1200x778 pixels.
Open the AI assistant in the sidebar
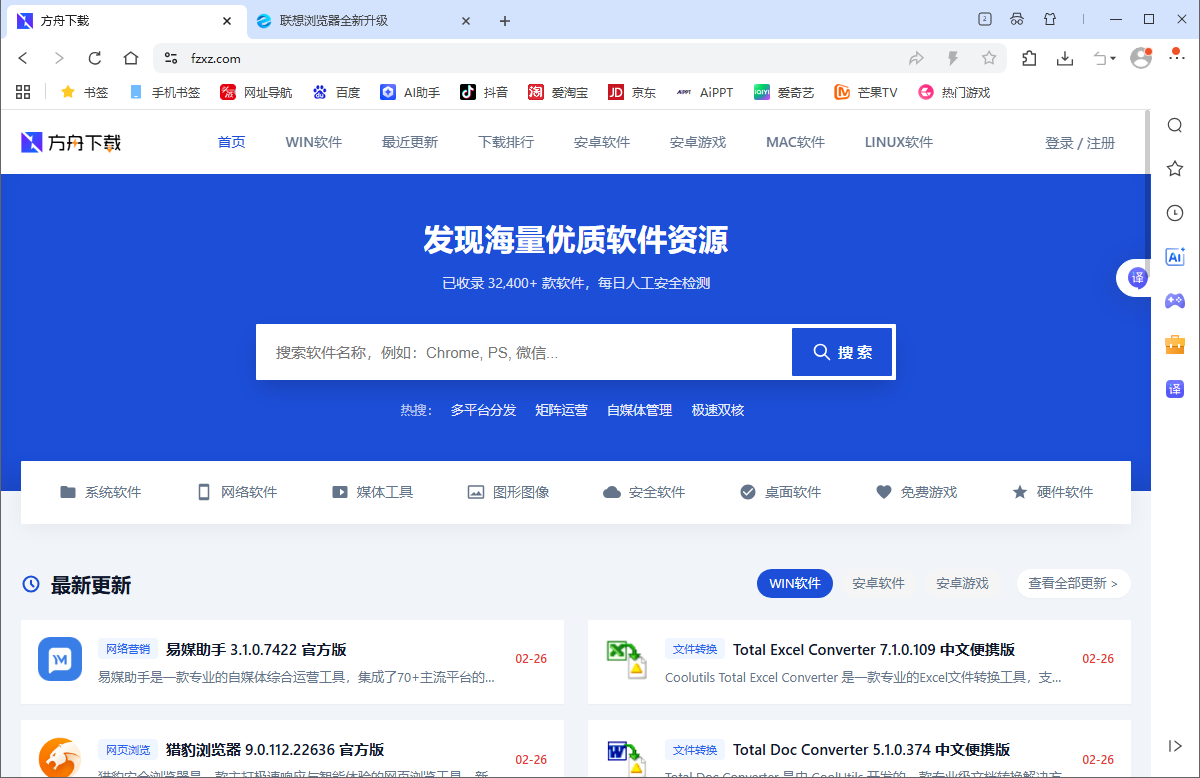[x=1174, y=257]
